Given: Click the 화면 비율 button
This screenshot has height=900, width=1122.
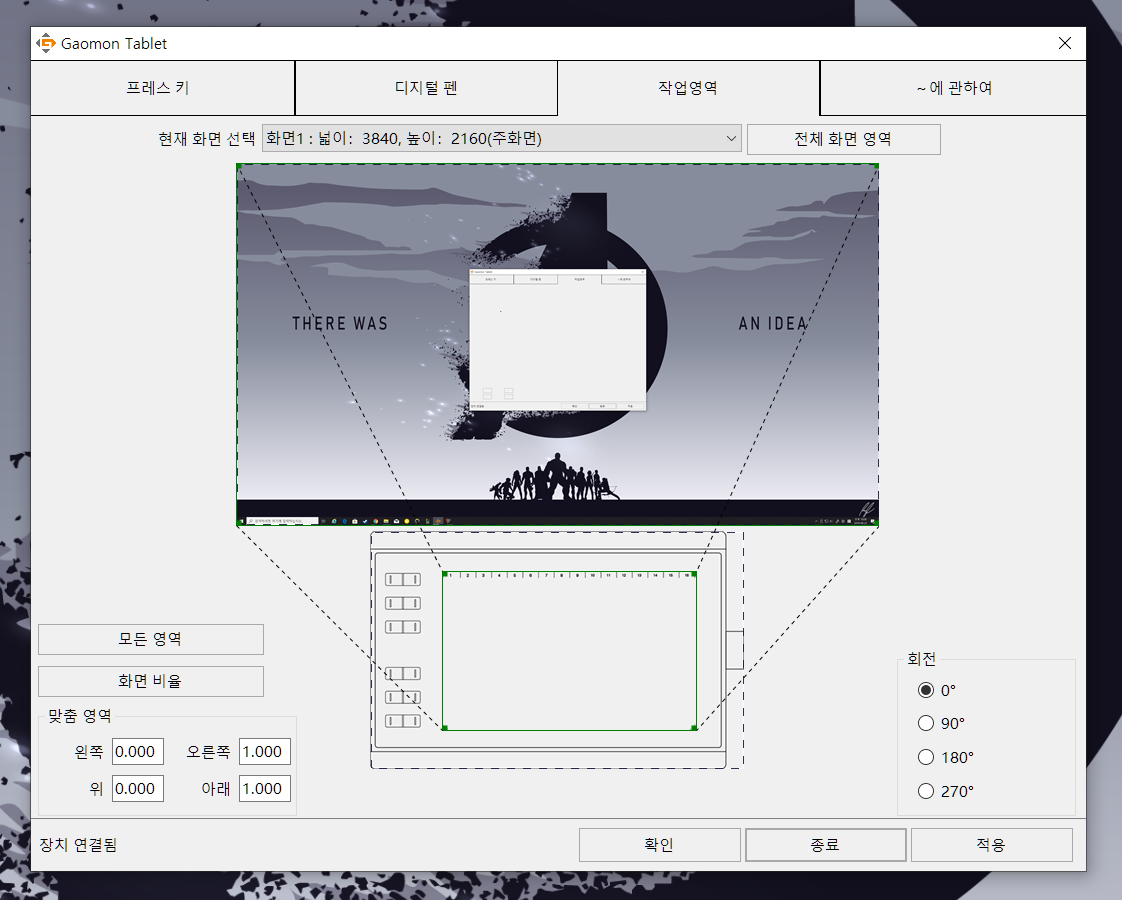Looking at the screenshot, I should coord(151,681).
